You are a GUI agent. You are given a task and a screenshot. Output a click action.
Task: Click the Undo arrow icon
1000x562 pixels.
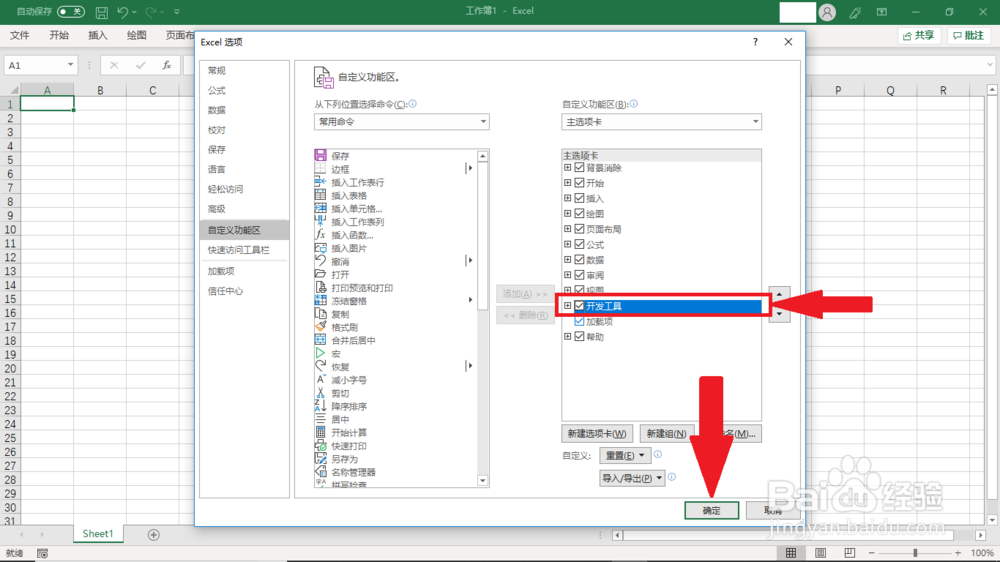[123, 11]
